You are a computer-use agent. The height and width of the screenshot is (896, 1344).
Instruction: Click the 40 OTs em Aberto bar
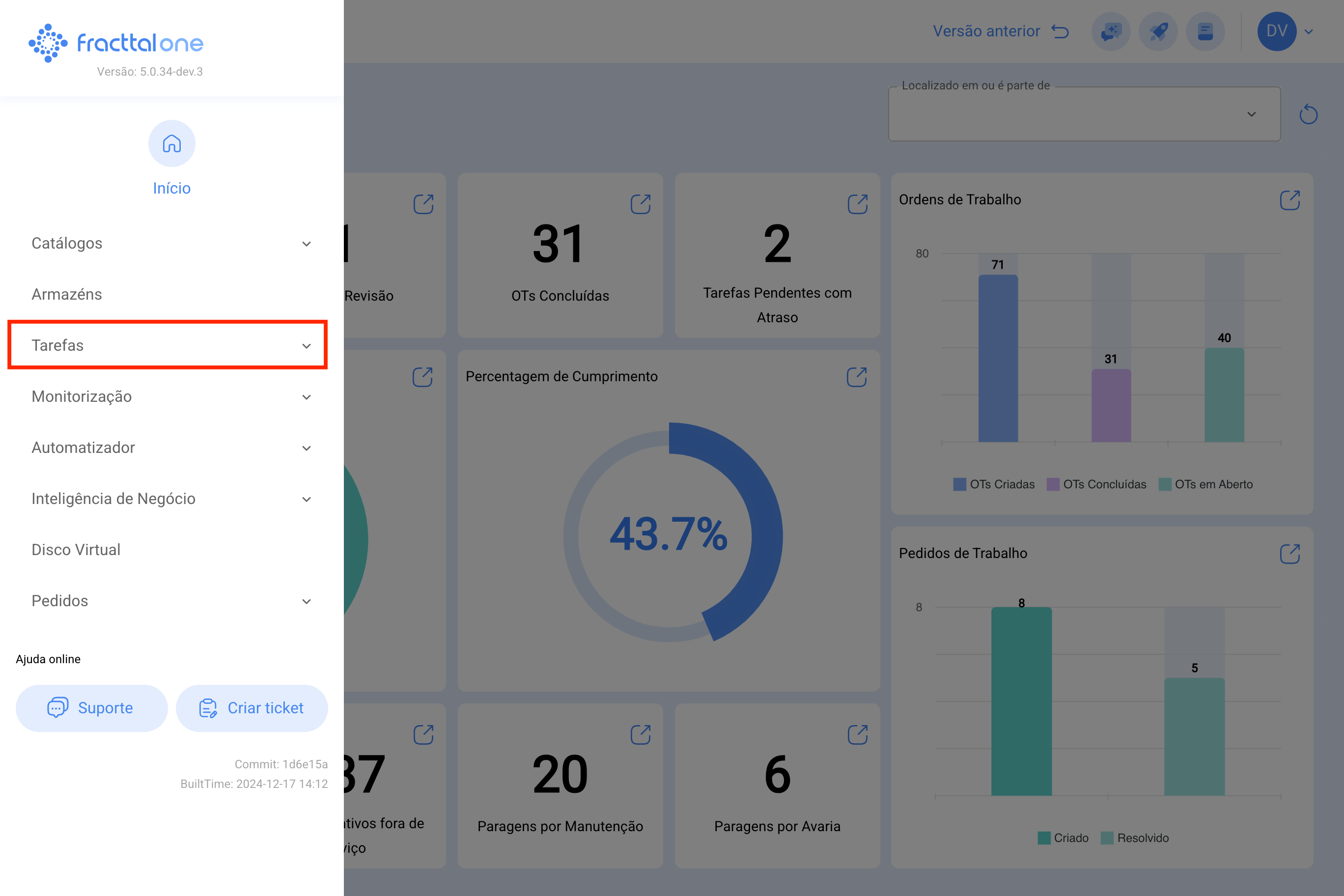tap(1224, 395)
